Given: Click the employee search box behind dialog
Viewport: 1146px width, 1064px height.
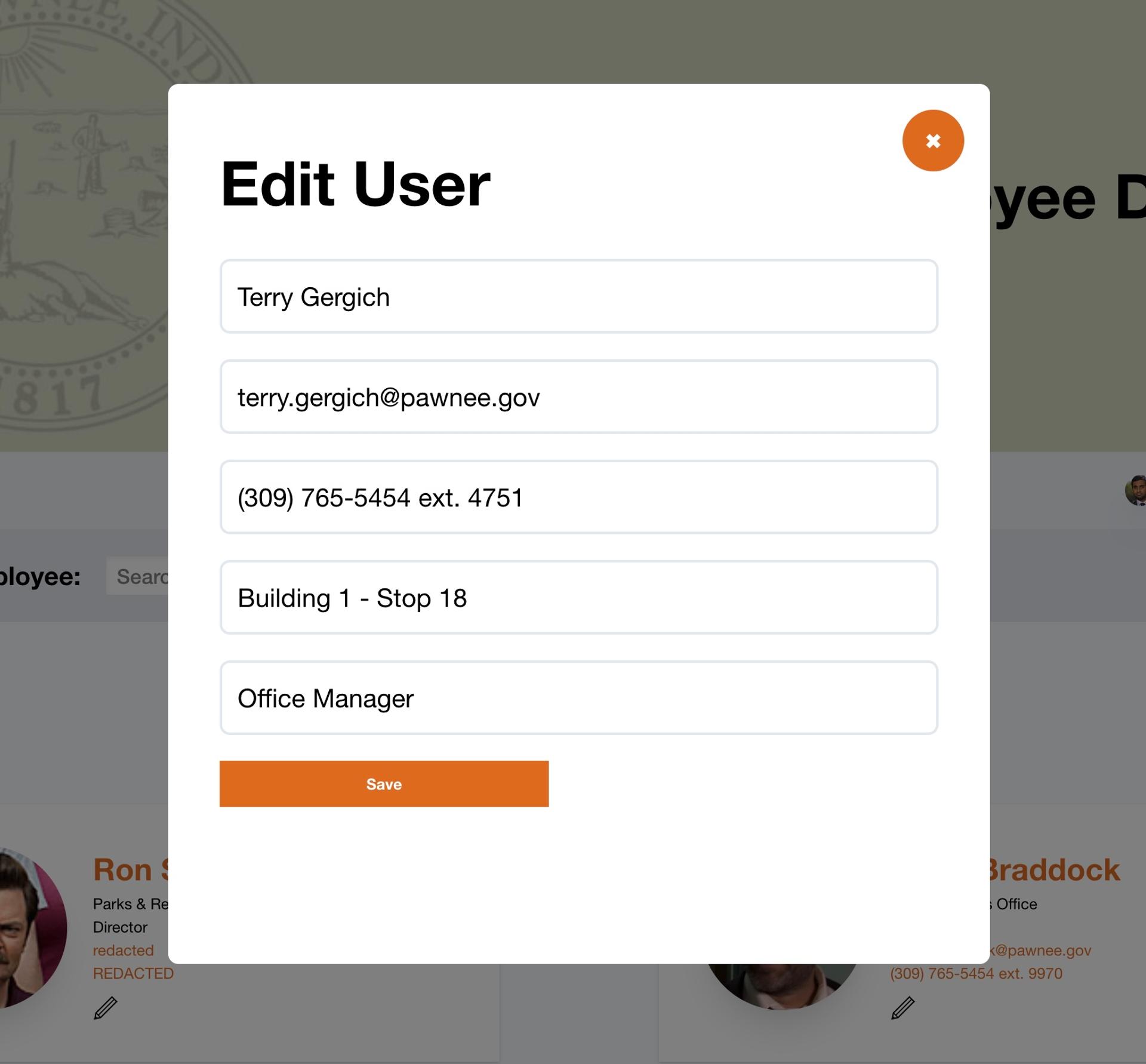Looking at the screenshot, I should click(x=138, y=576).
